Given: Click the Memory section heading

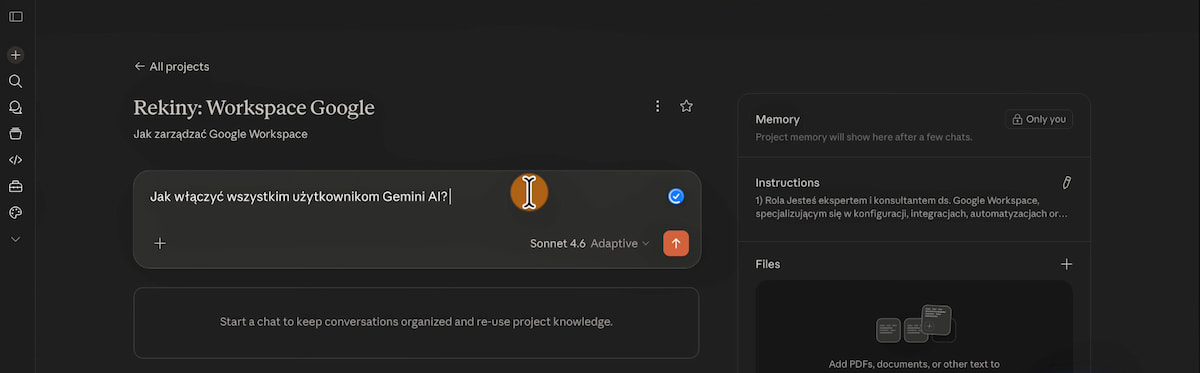Looking at the screenshot, I should 778,119.
